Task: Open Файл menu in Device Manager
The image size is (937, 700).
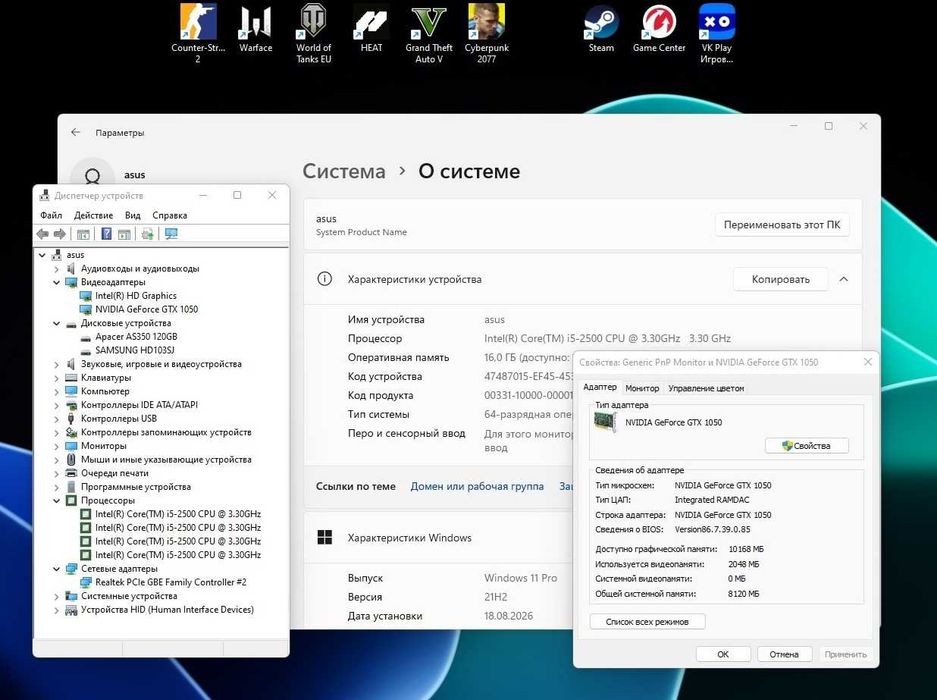Action: coord(51,215)
